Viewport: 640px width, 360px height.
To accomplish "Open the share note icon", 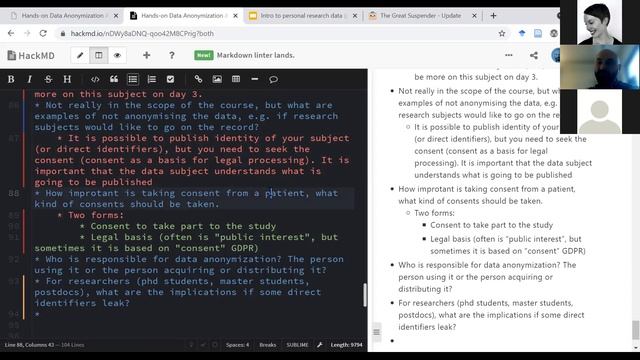I will (x=534, y=56).
